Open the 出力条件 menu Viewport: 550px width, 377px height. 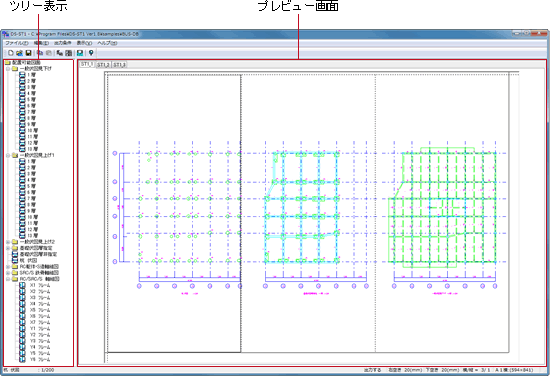(x=62, y=43)
